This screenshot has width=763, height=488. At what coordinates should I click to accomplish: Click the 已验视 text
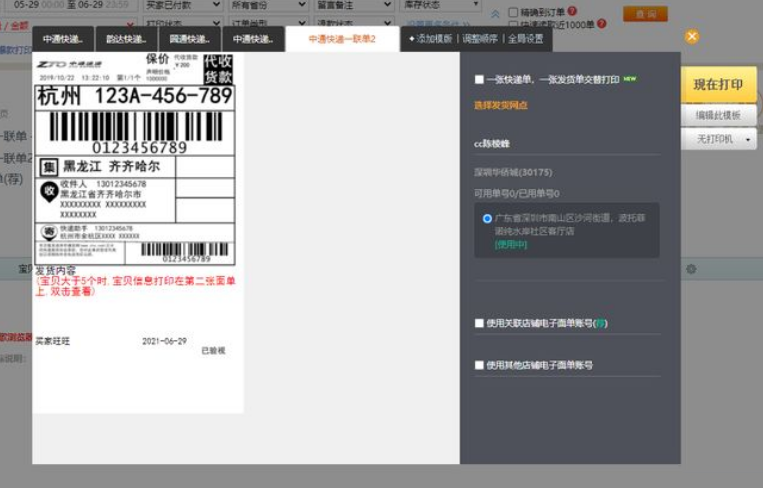tap(213, 350)
